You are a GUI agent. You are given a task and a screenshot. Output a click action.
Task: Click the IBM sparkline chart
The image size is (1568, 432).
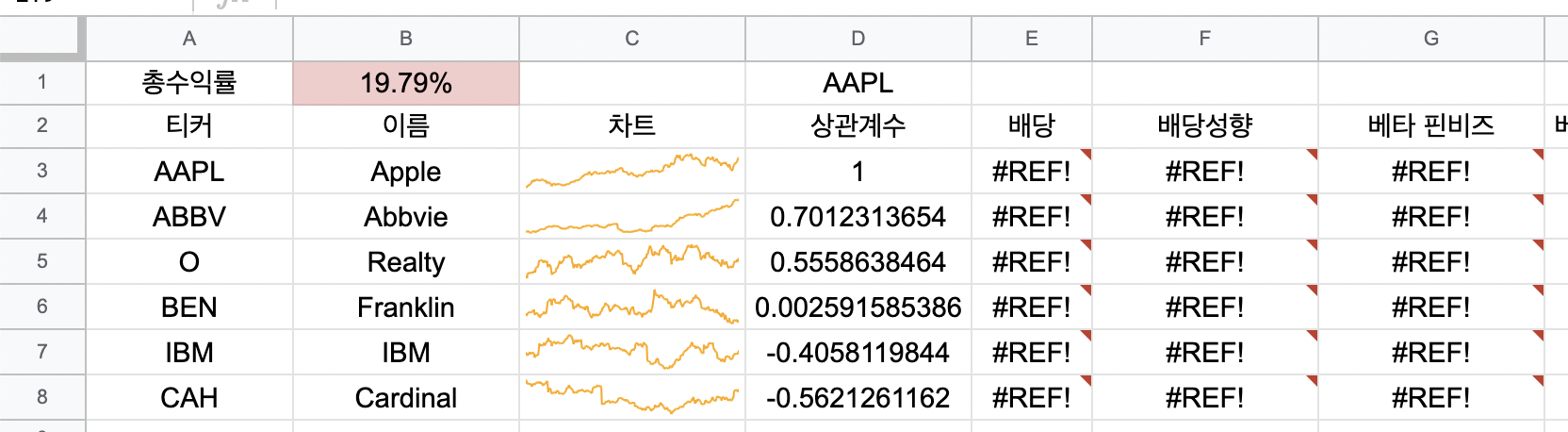632,352
